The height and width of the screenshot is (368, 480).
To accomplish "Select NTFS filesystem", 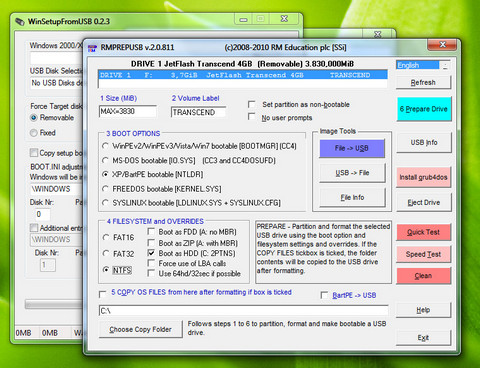I will (106, 270).
